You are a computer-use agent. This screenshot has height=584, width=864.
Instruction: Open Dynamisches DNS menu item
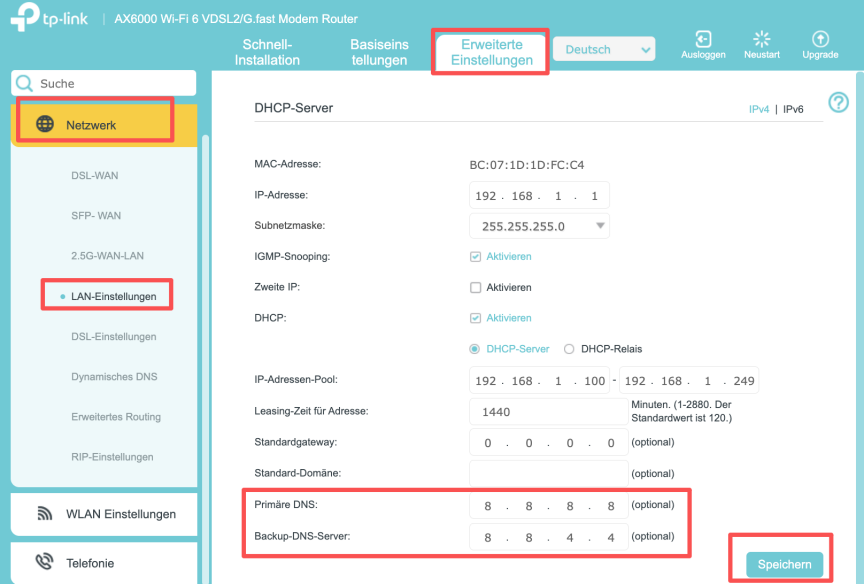point(114,376)
